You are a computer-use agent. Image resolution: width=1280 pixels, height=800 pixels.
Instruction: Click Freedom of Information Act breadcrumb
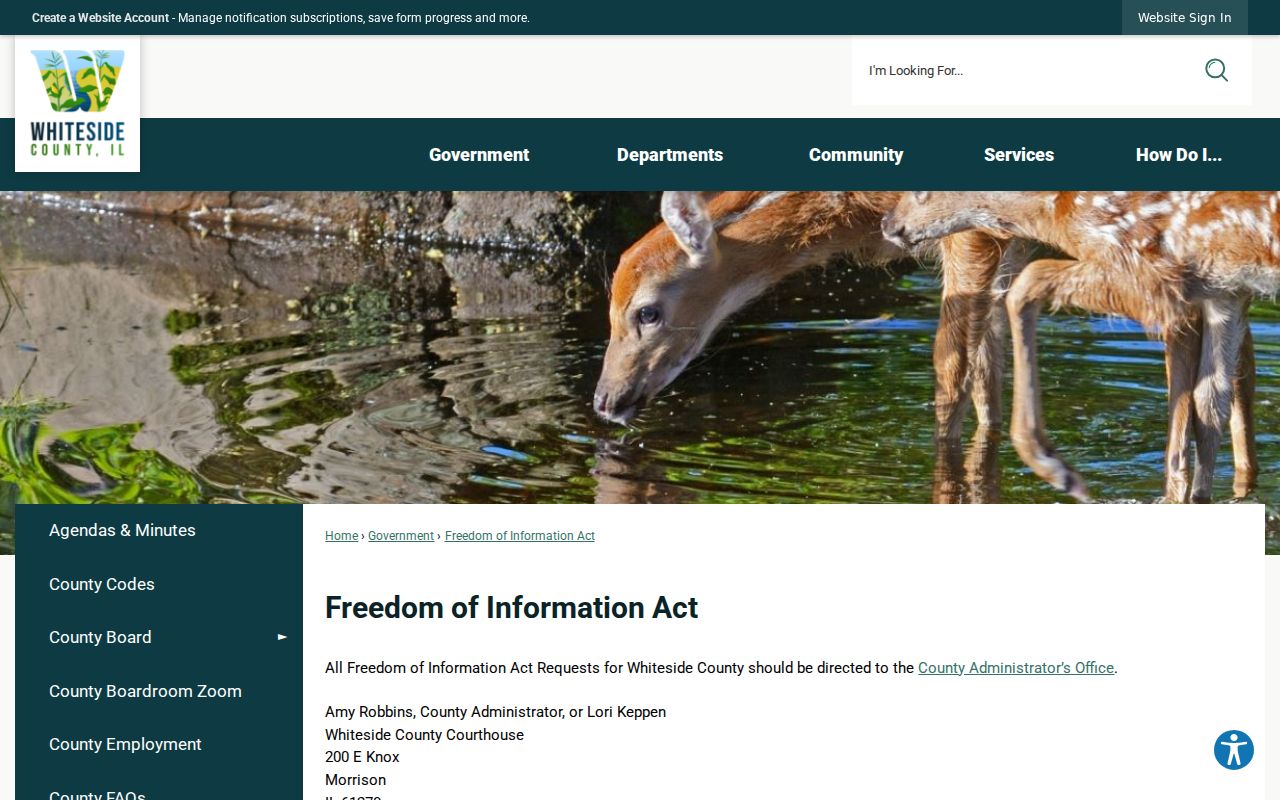click(520, 536)
